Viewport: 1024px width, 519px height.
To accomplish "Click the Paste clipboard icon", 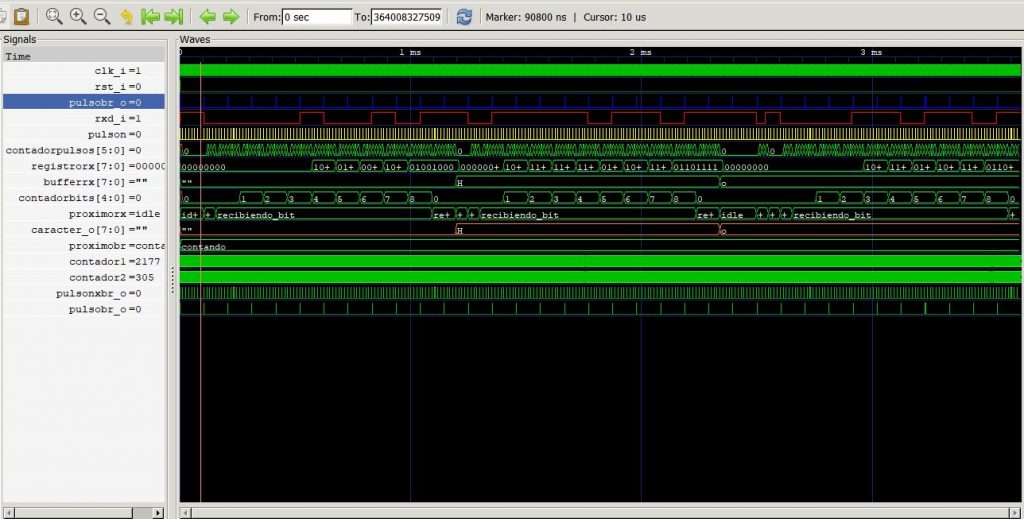I will point(20,17).
